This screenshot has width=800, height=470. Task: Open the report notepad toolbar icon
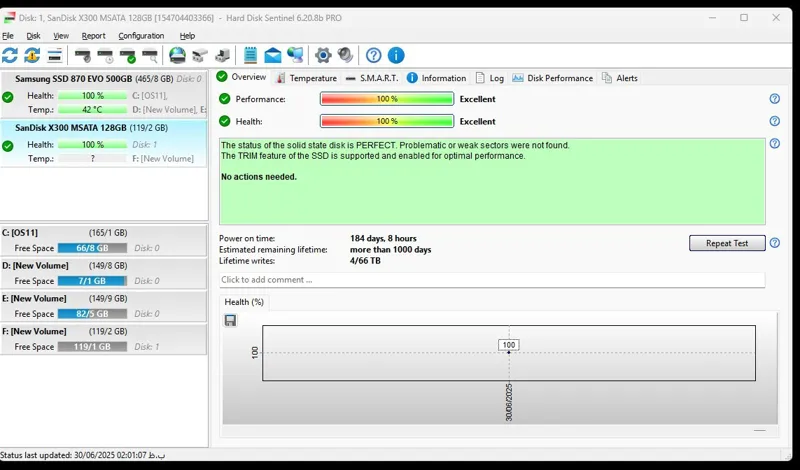point(250,55)
